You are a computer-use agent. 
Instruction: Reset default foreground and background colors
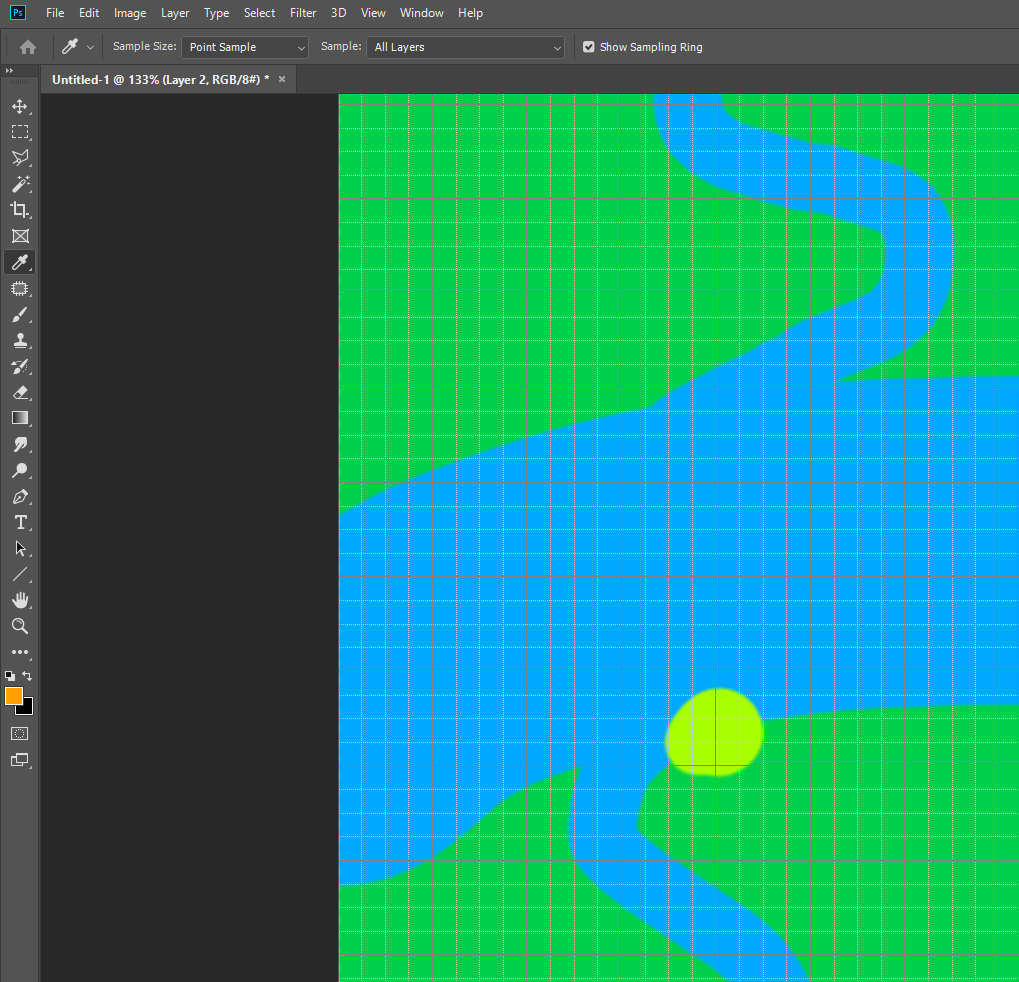(x=10, y=676)
